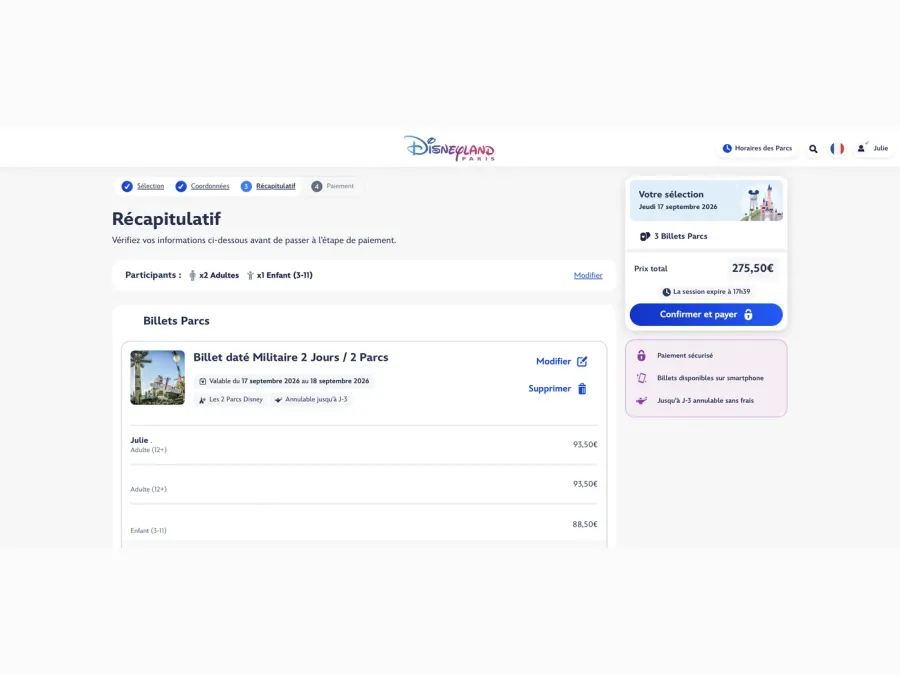Click Julie's 93,50€ ticket price
Screen dimensions: 900x675
pyautogui.click(x=585, y=444)
